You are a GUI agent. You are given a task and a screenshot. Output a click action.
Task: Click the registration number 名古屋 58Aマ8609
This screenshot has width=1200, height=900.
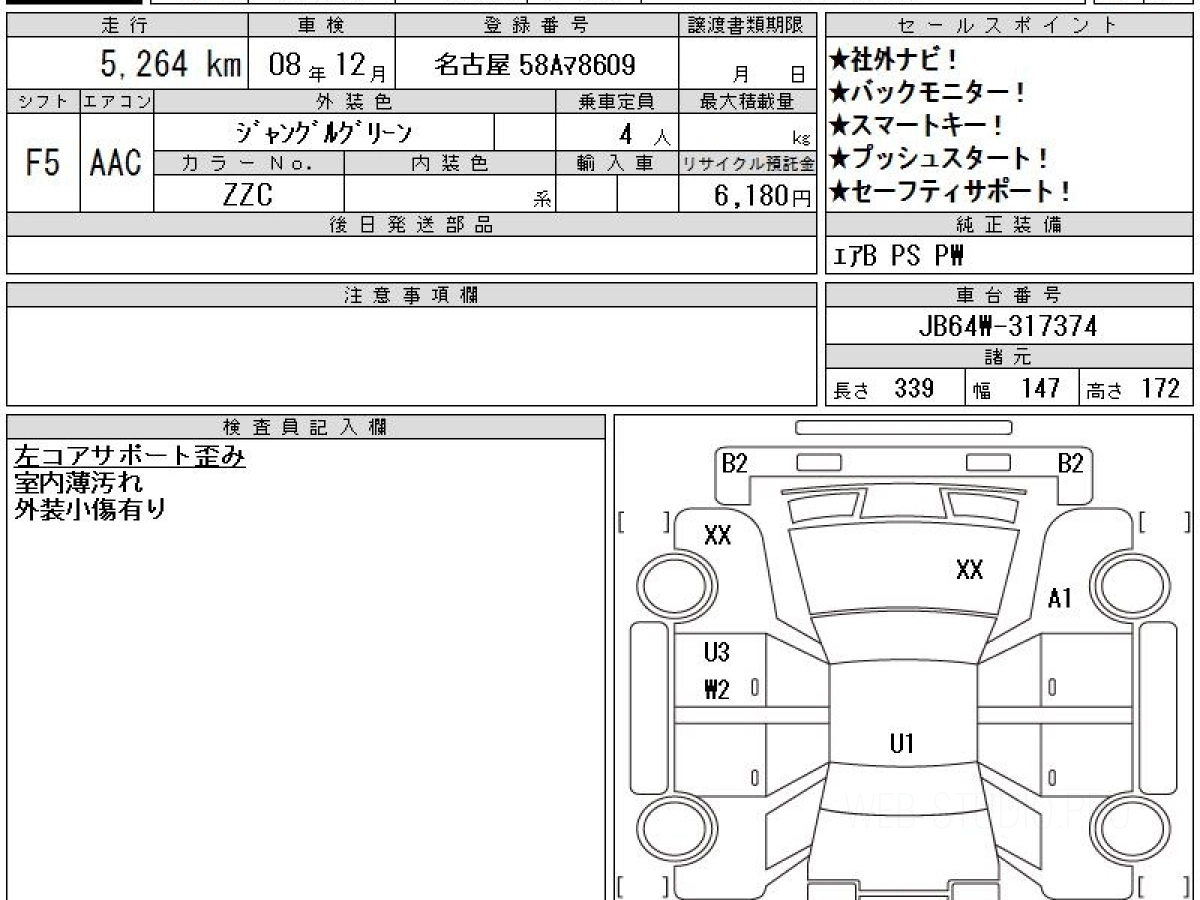(535, 66)
